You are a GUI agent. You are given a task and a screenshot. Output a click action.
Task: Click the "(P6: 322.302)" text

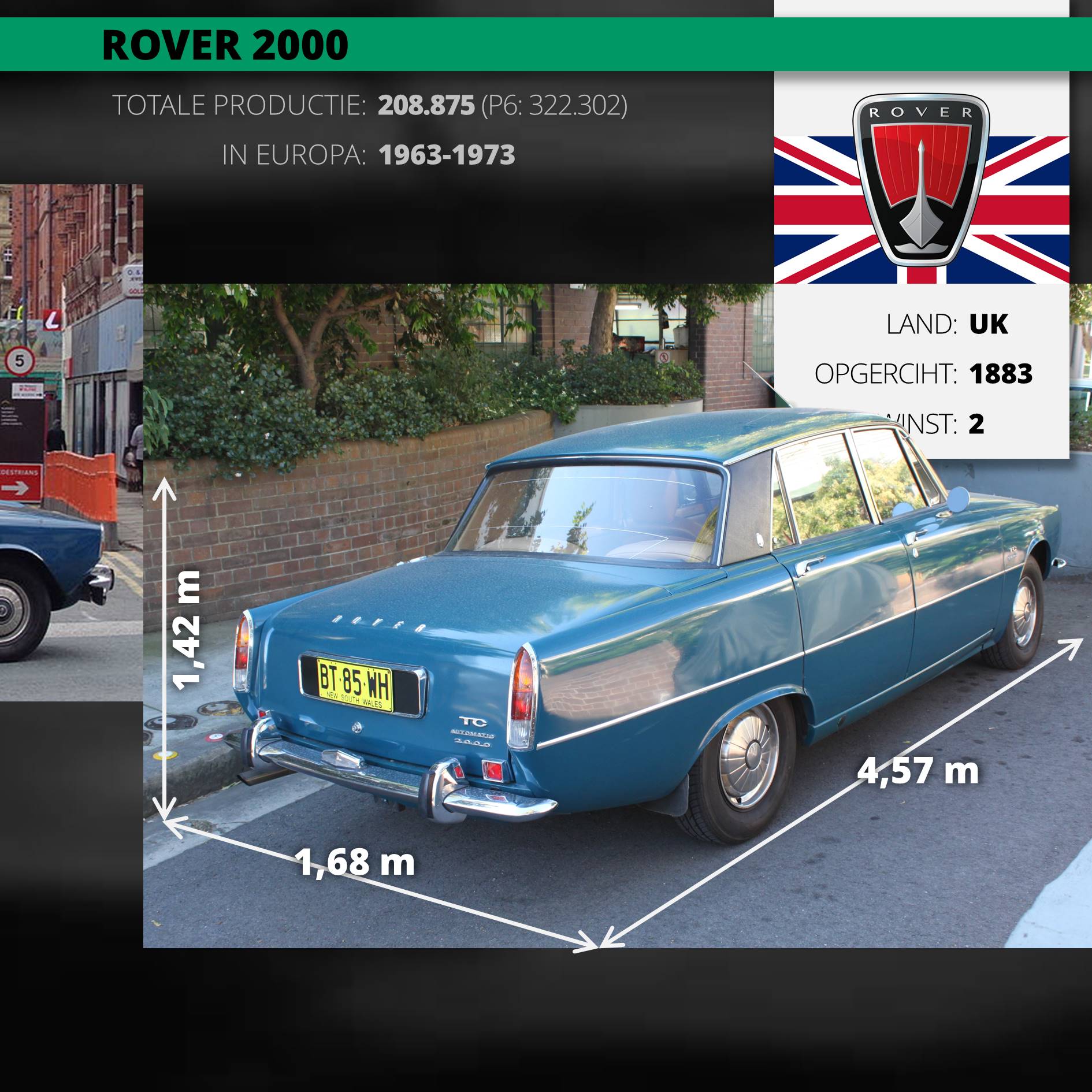pyautogui.click(x=554, y=105)
